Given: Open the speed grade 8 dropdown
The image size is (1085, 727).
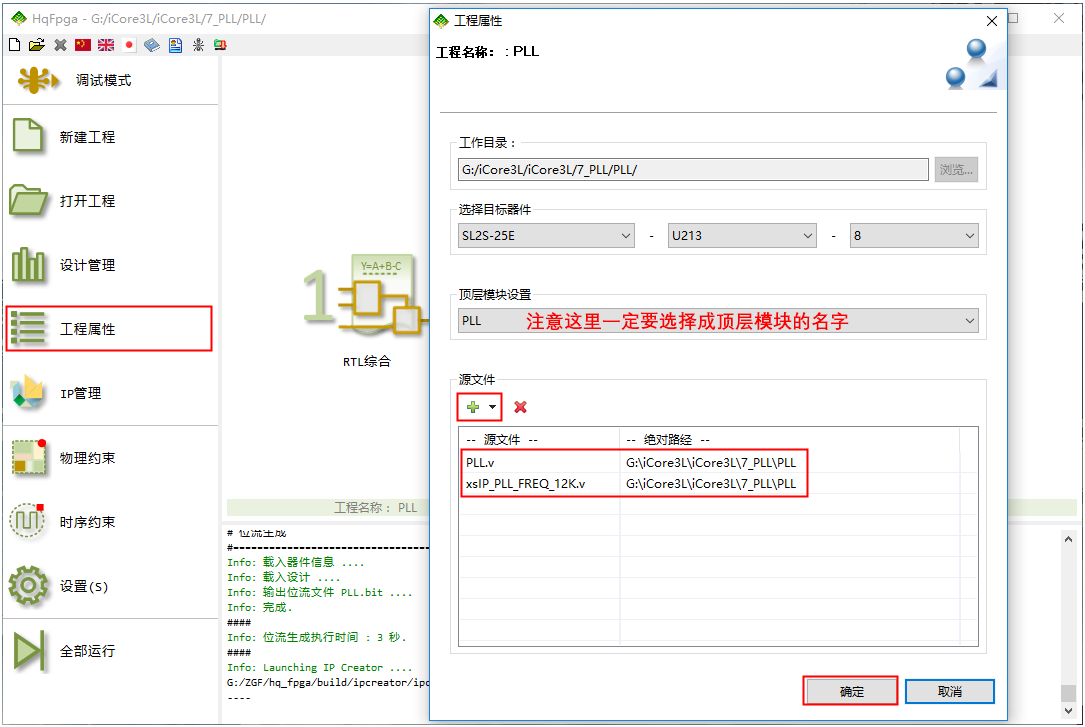Looking at the screenshot, I should coord(913,236).
